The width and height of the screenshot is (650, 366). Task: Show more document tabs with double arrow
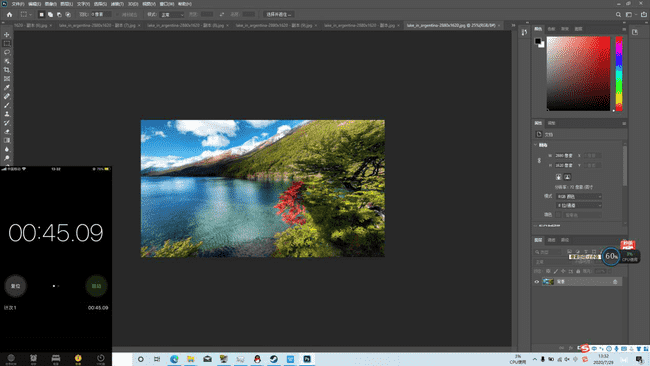click(513, 25)
